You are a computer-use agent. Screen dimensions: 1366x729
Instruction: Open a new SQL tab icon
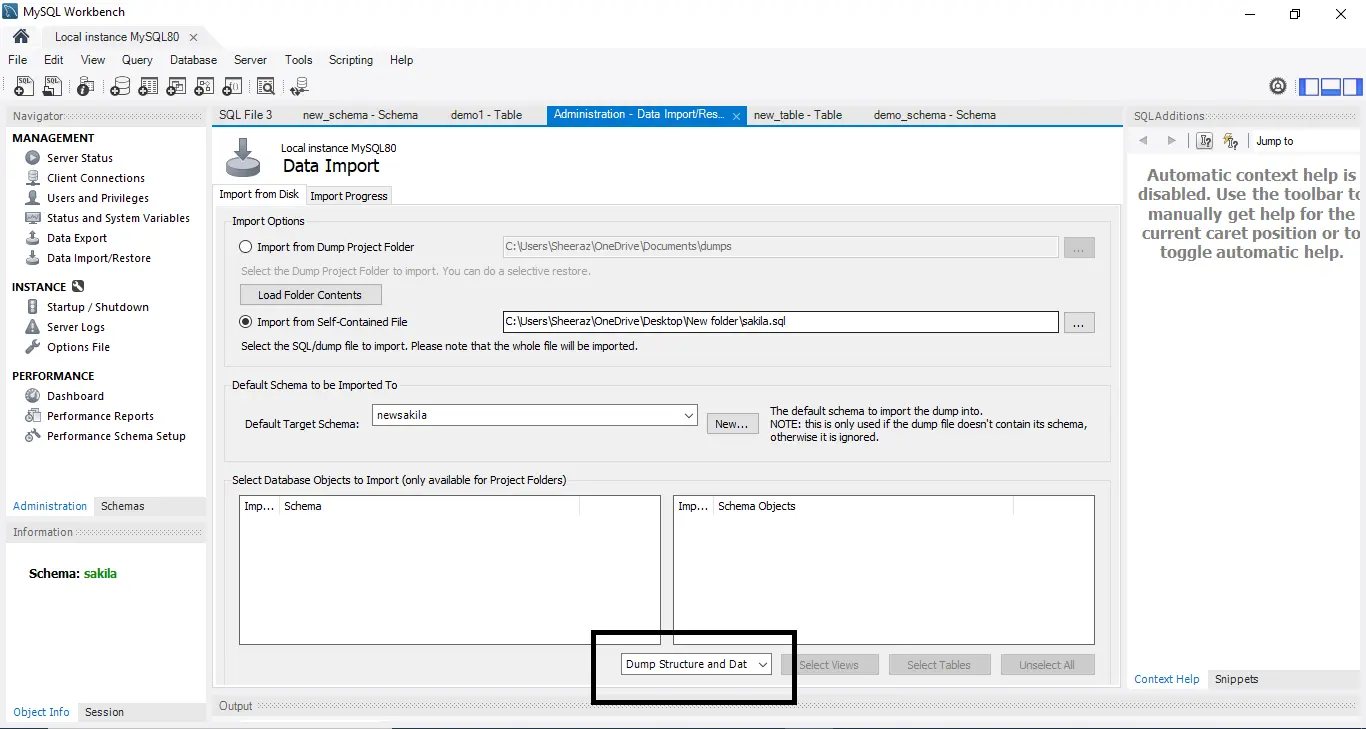tap(23, 87)
